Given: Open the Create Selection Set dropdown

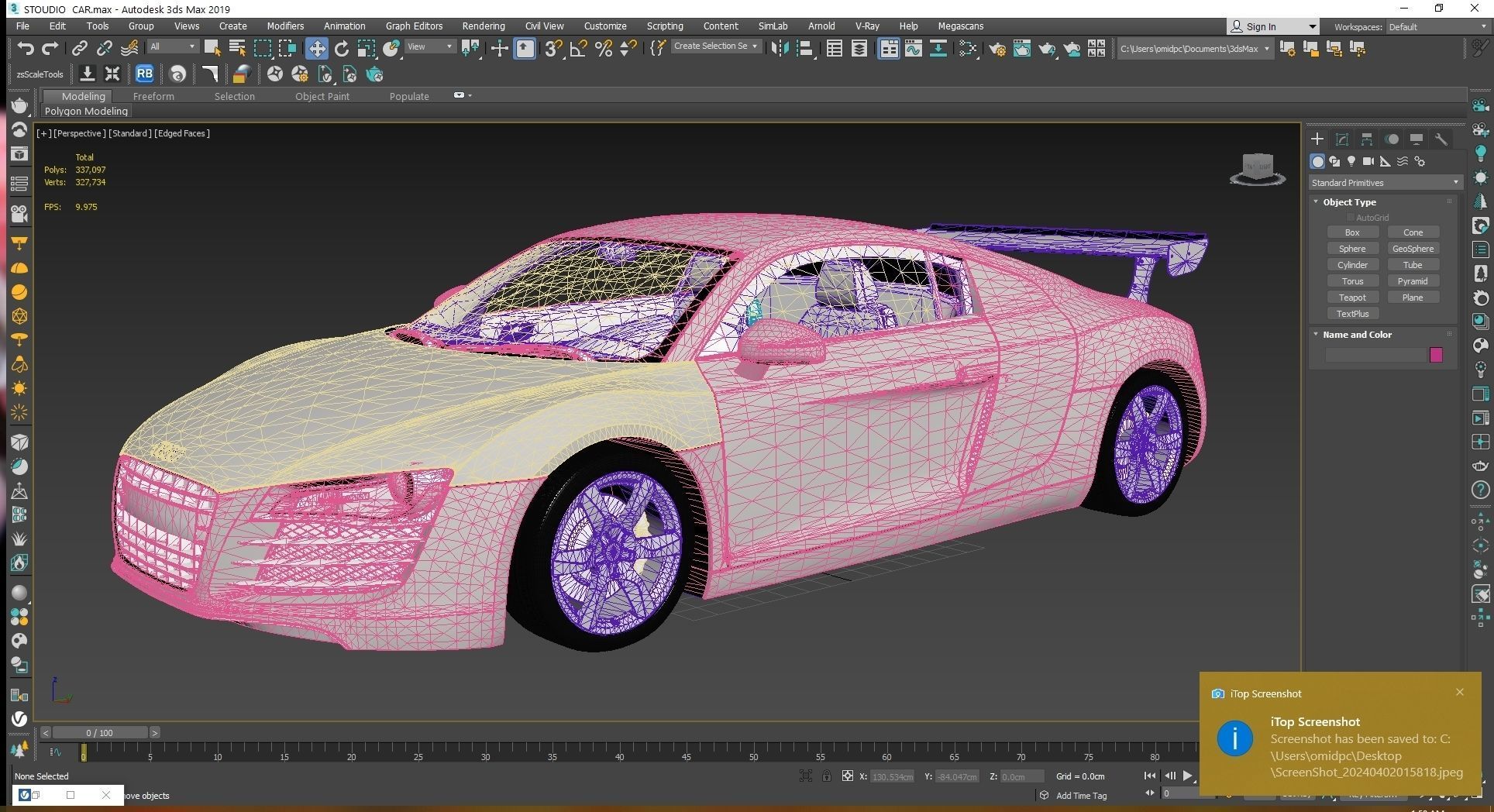Looking at the screenshot, I should (x=715, y=46).
